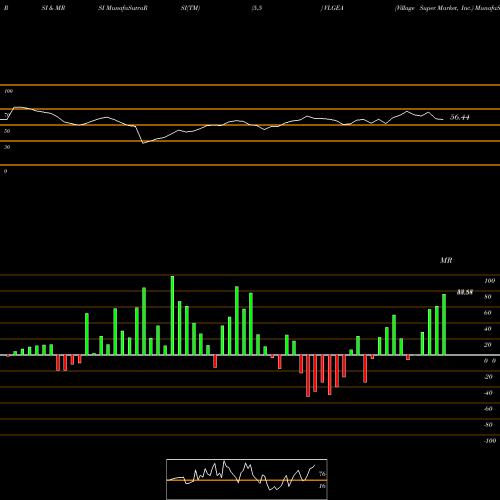500x500 pixels.
Task: Click the 0 label below the RSI panel
Action: (x=5, y=171)
